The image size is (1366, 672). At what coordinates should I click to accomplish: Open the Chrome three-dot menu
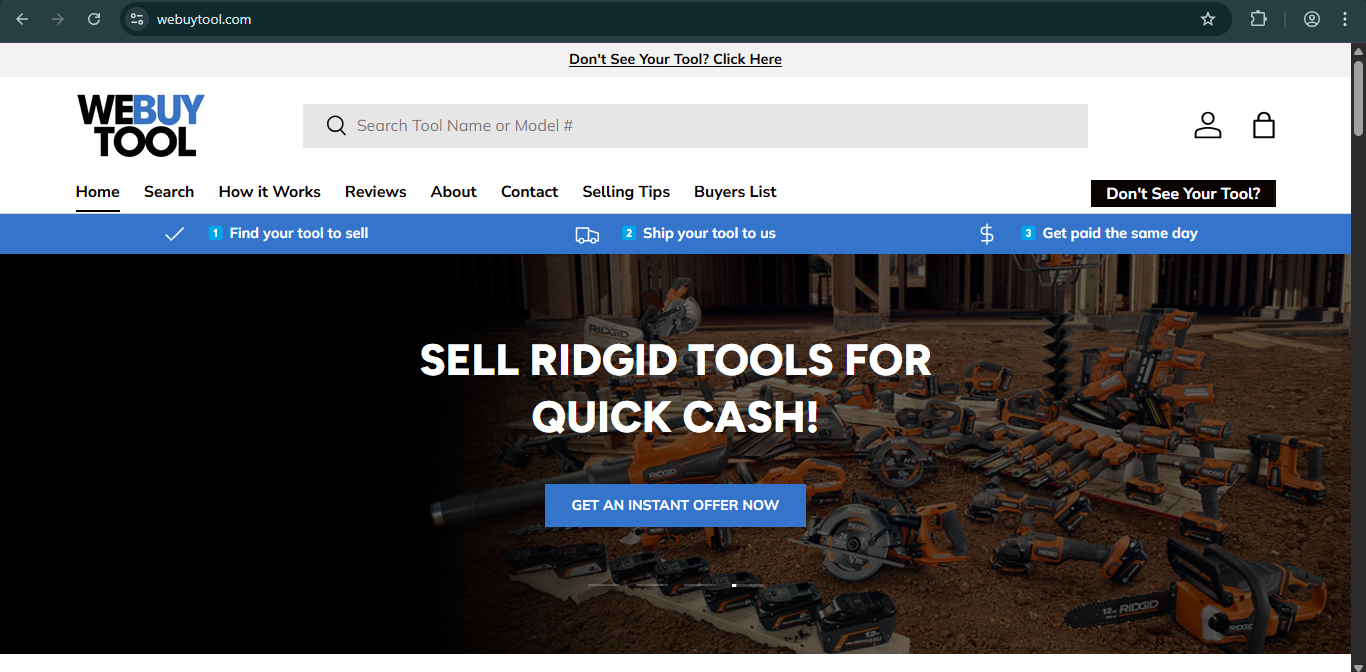click(1345, 19)
